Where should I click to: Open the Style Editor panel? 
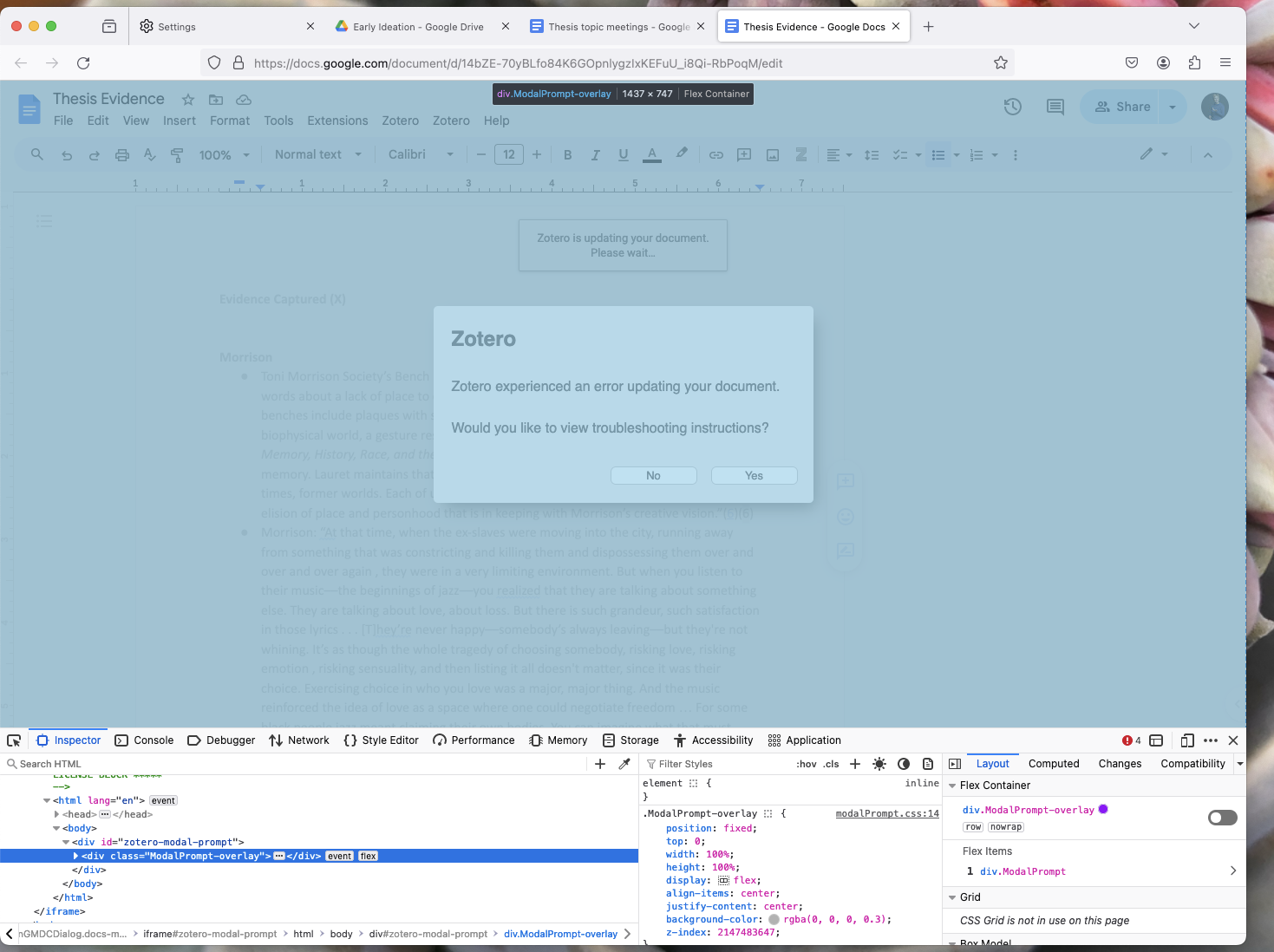click(382, 740)
